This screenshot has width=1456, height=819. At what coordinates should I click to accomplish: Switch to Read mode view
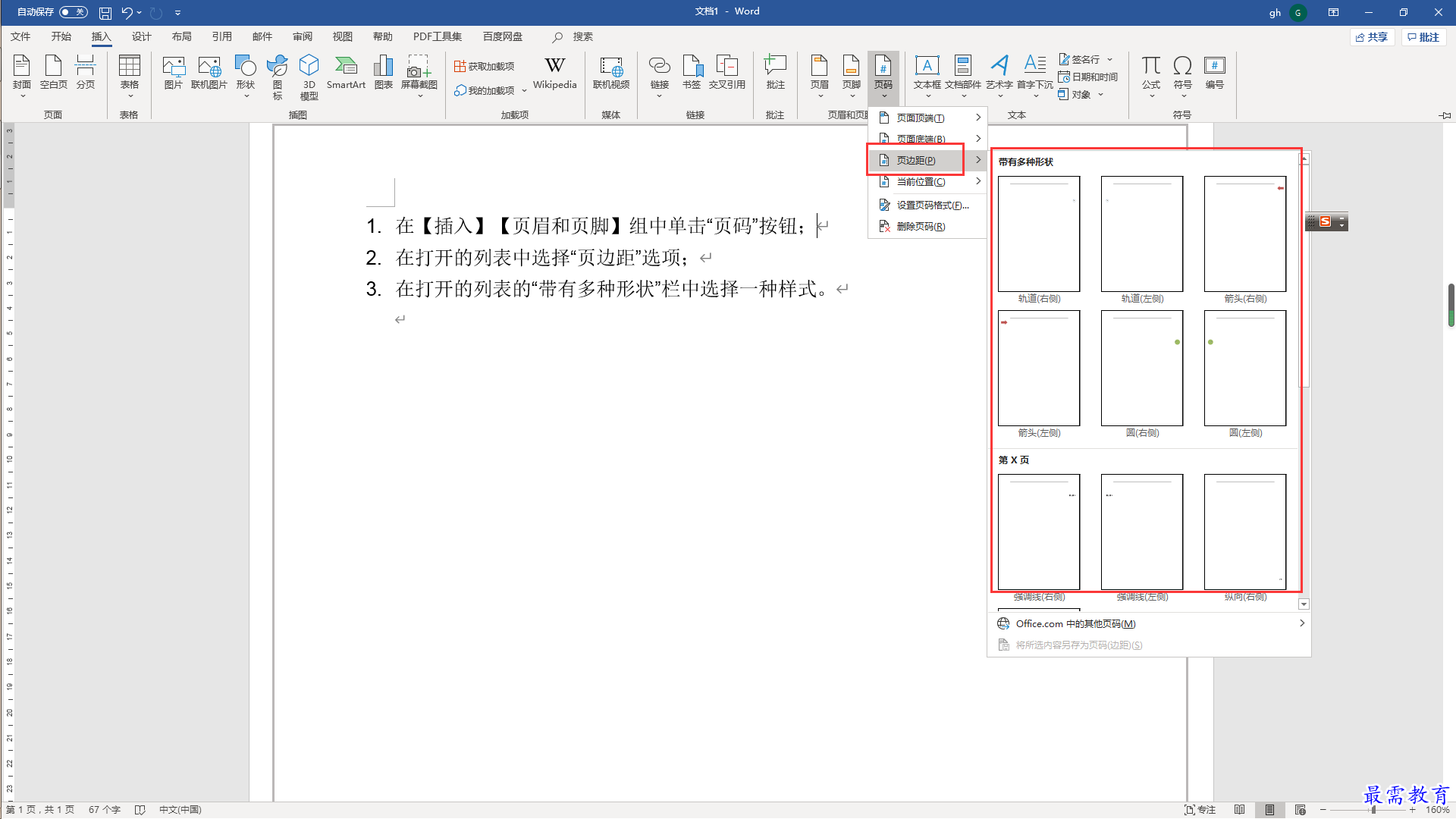pyautogui.click(x=1239, y=810)
